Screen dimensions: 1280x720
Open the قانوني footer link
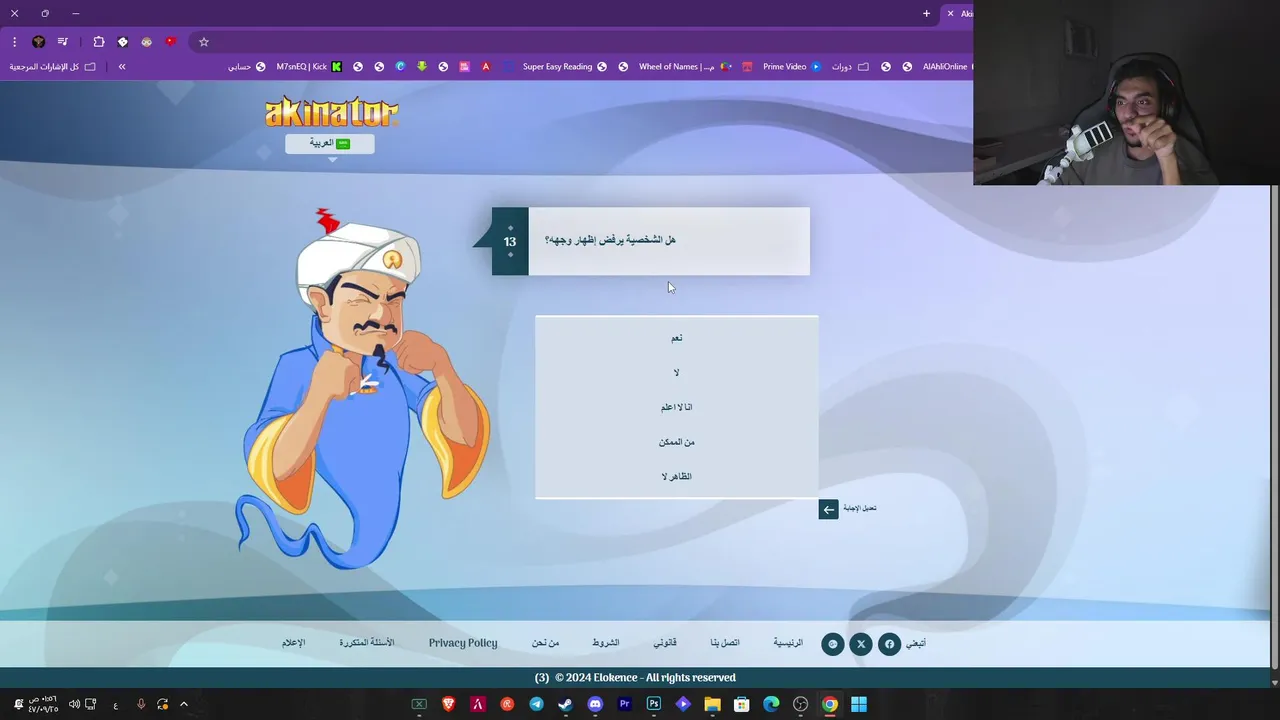(665, 643)
